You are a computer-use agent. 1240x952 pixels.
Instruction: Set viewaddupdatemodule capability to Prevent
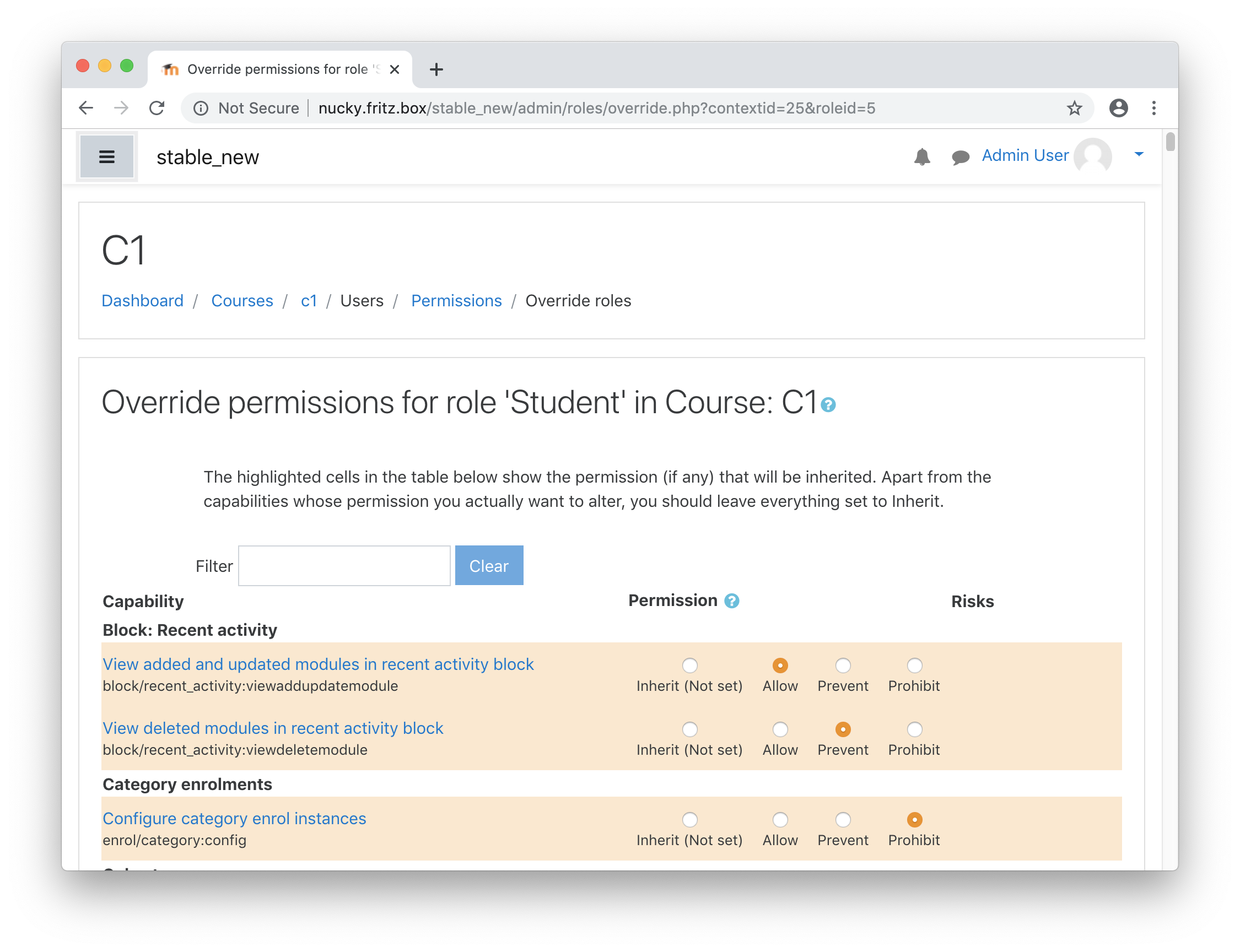click(x=843, y=665)
